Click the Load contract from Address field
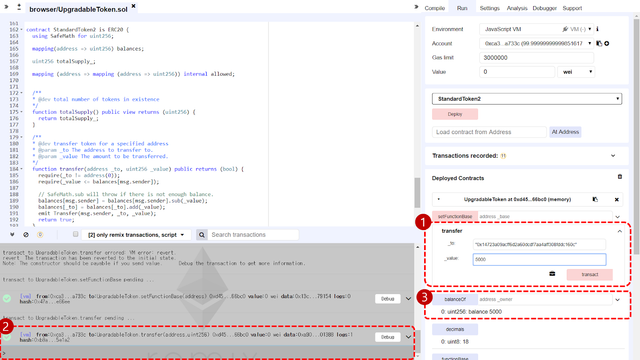The image size is (640, 360). [489, 132]
